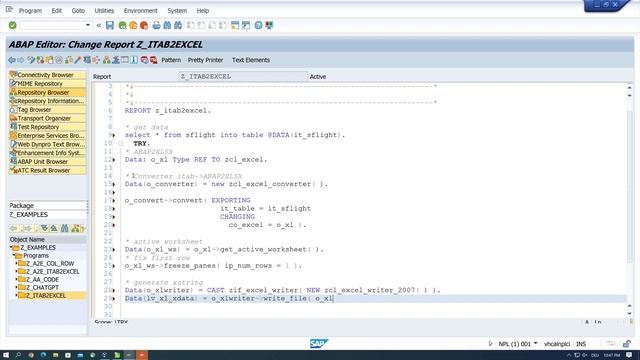
Task: Click the Package object type field
Action: [x=47, y=206]
